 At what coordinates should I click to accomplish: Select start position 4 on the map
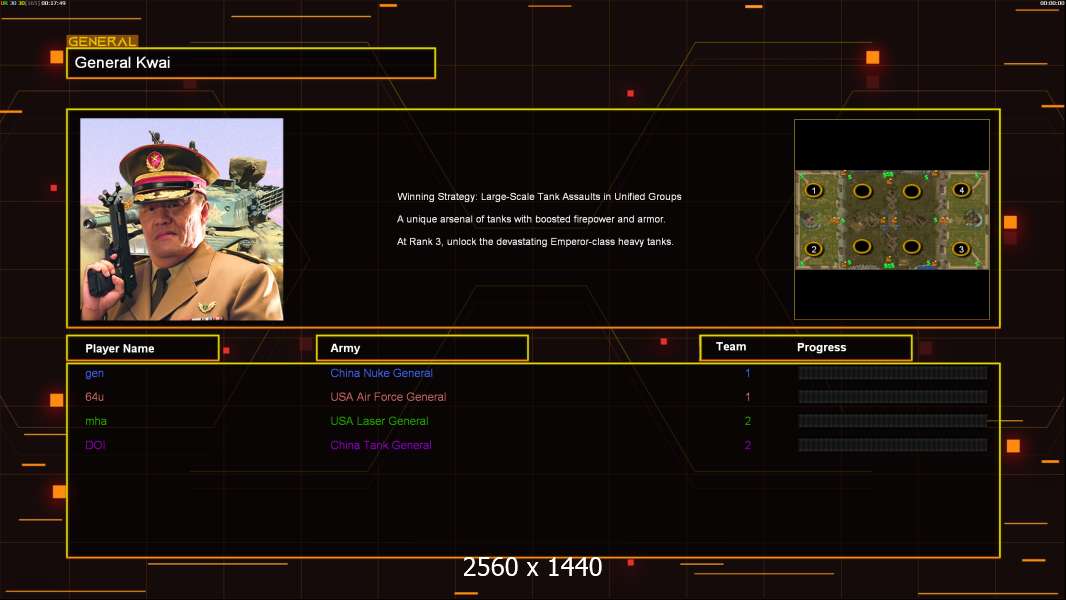coord(961,190)
